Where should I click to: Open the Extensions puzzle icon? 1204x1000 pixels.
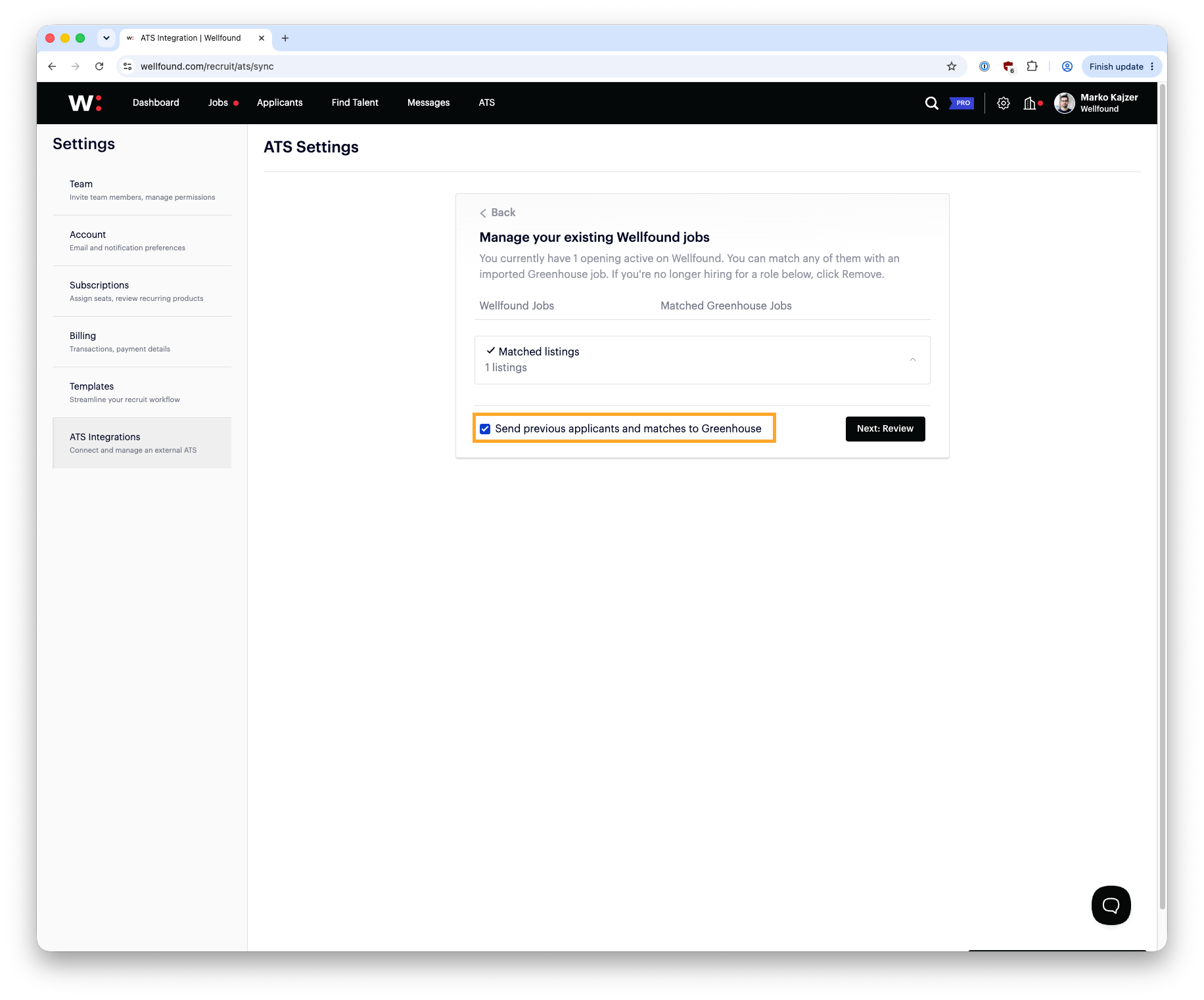1032,66
